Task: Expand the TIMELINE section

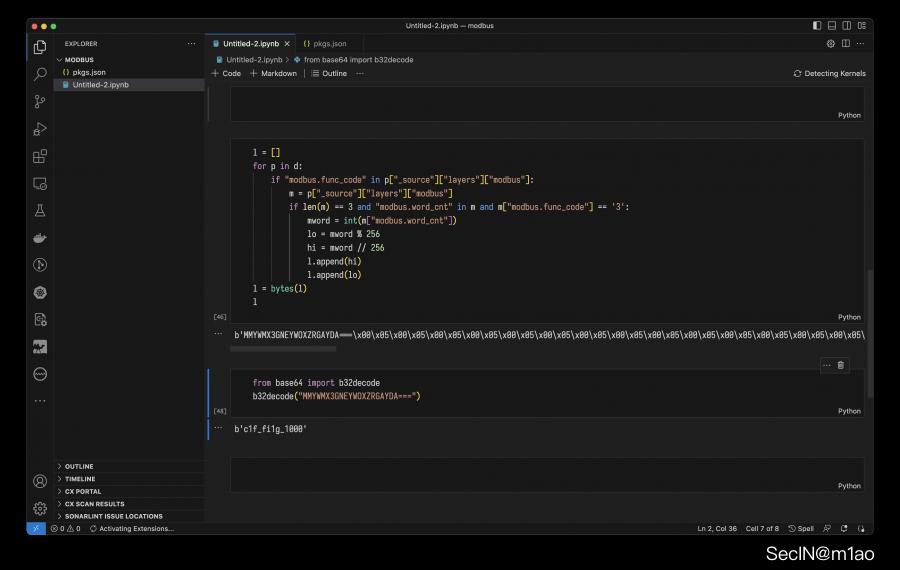Action: tap(80, 479)
